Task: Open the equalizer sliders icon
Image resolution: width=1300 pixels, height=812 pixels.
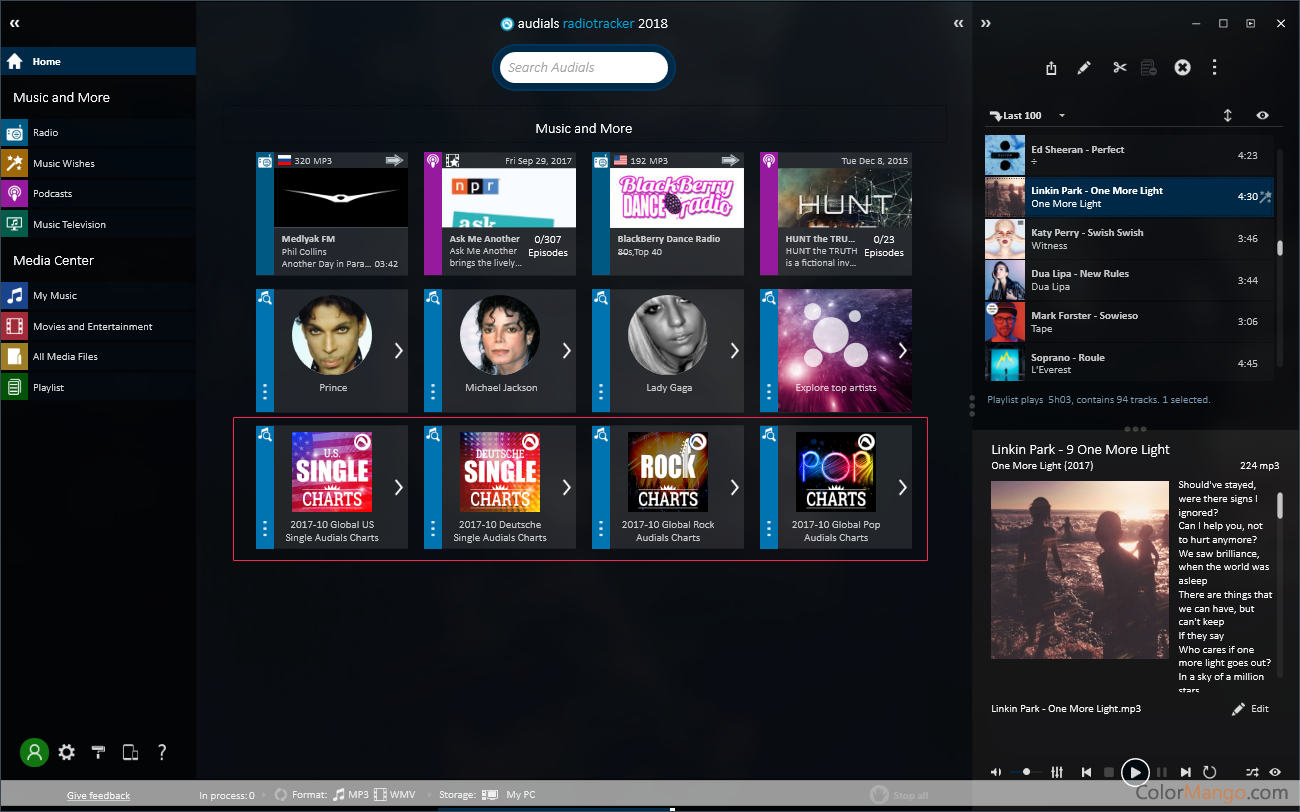Action: click(x=1057, y=772)
